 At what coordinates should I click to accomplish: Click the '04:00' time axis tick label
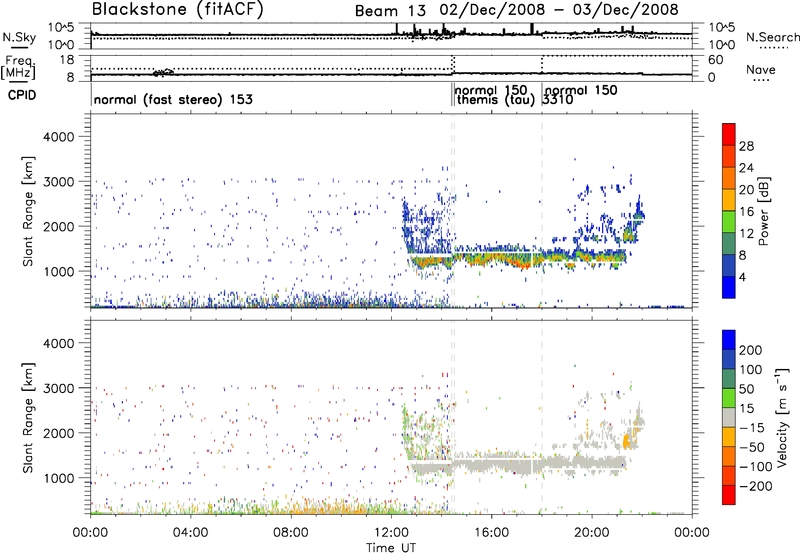point(191,533)
